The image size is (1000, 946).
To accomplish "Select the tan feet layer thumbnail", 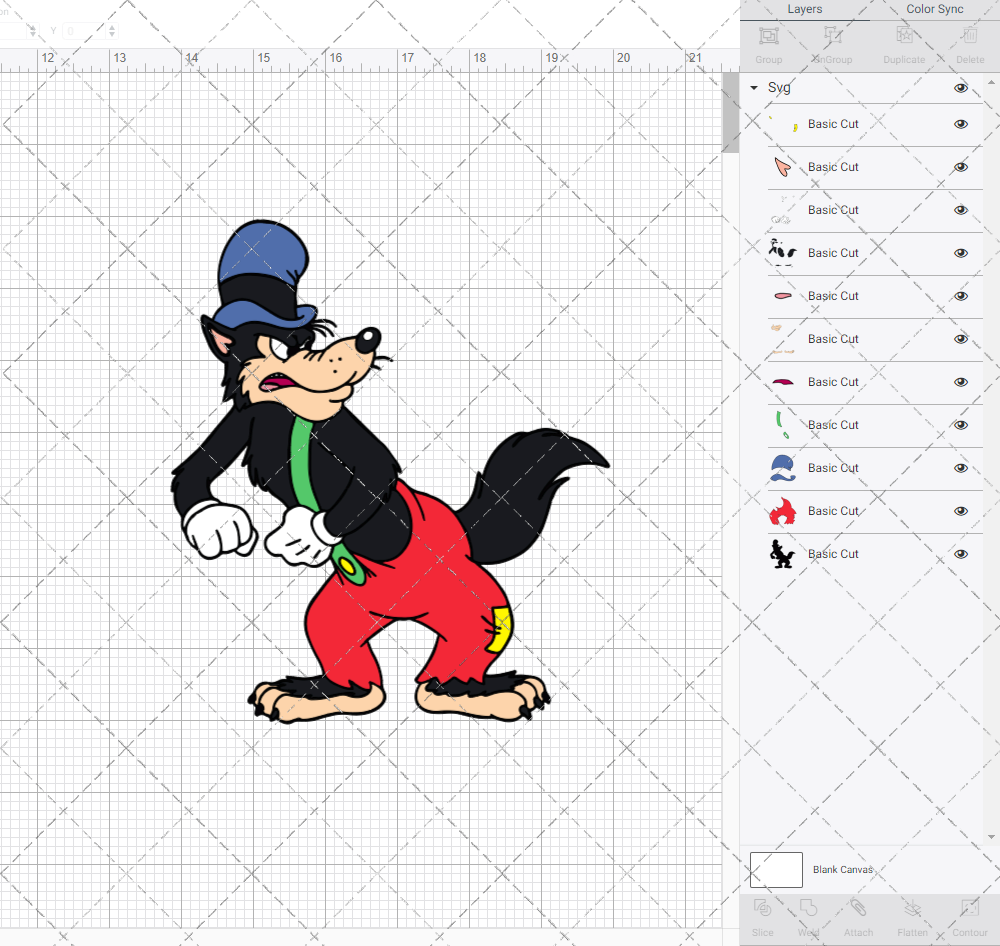I will click(783, 339).
